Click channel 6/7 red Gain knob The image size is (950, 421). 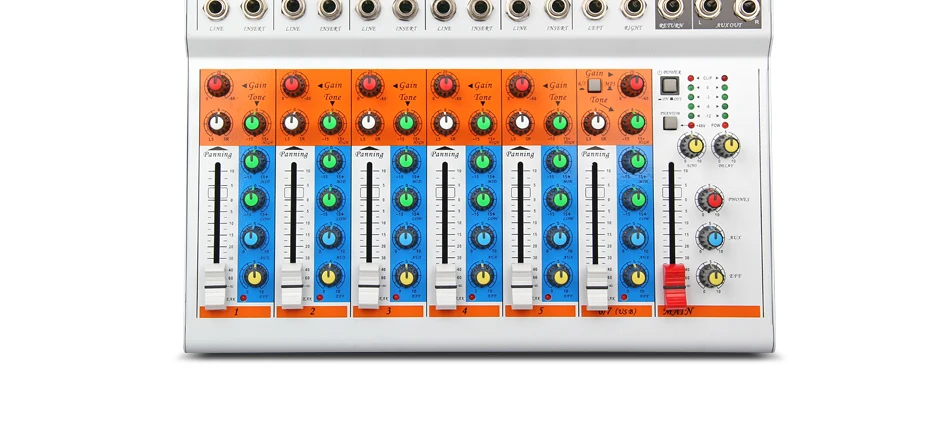click(634, 85)
